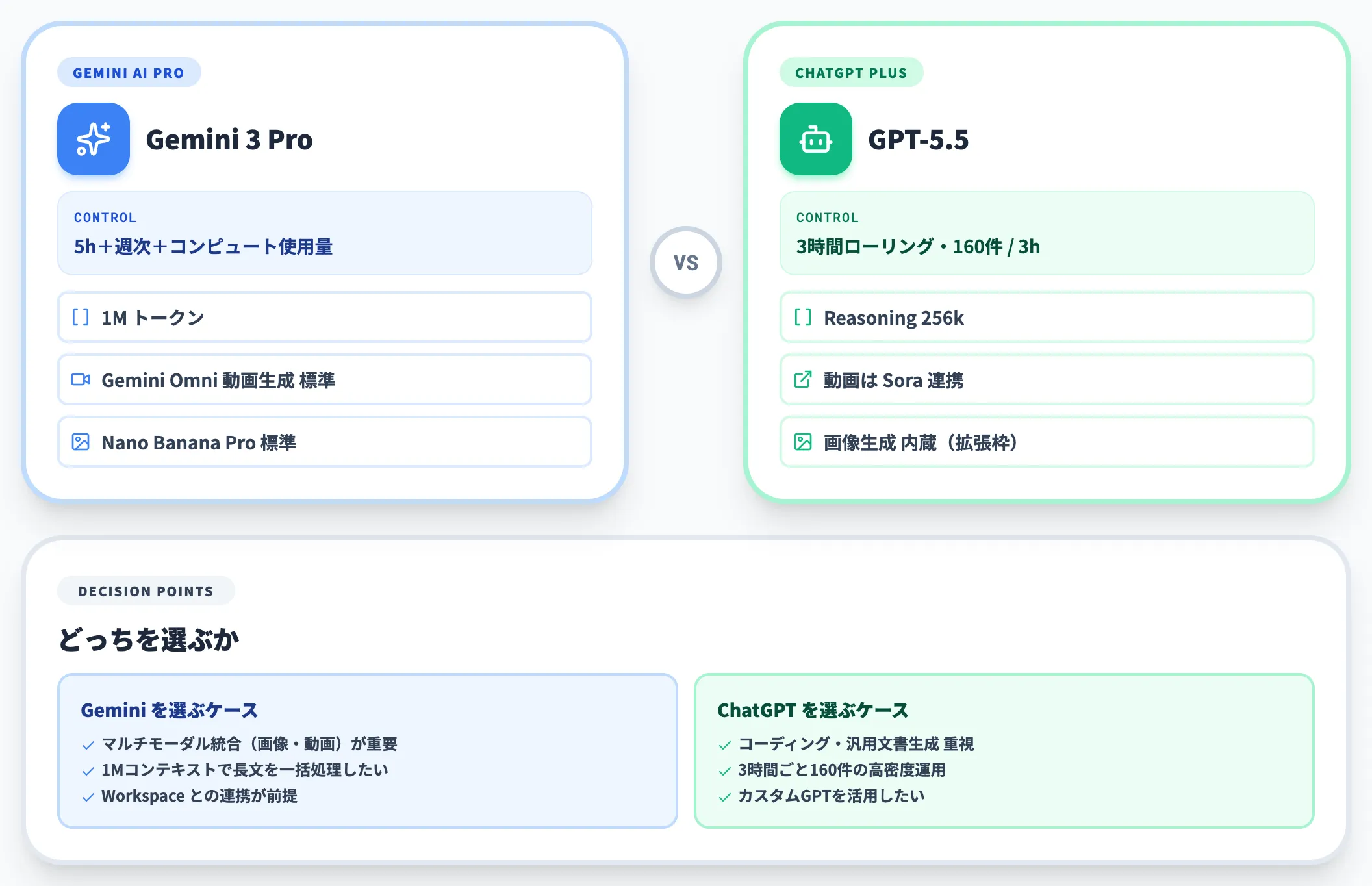Select the Gemini 3 Pro title
Screen dimensions: 1372x886
[x=229, y=140]
